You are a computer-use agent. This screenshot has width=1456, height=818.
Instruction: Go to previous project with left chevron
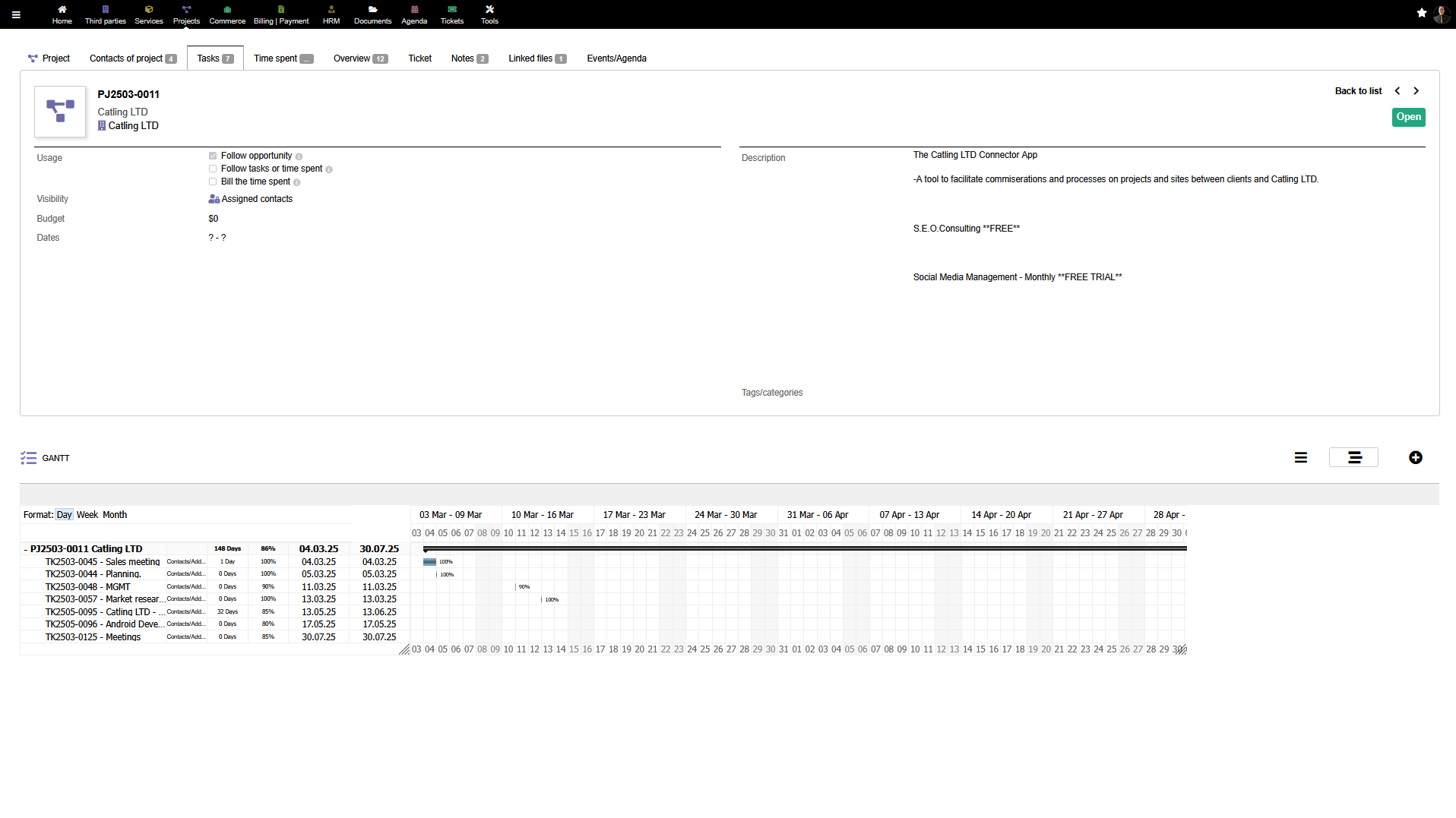1397,91
